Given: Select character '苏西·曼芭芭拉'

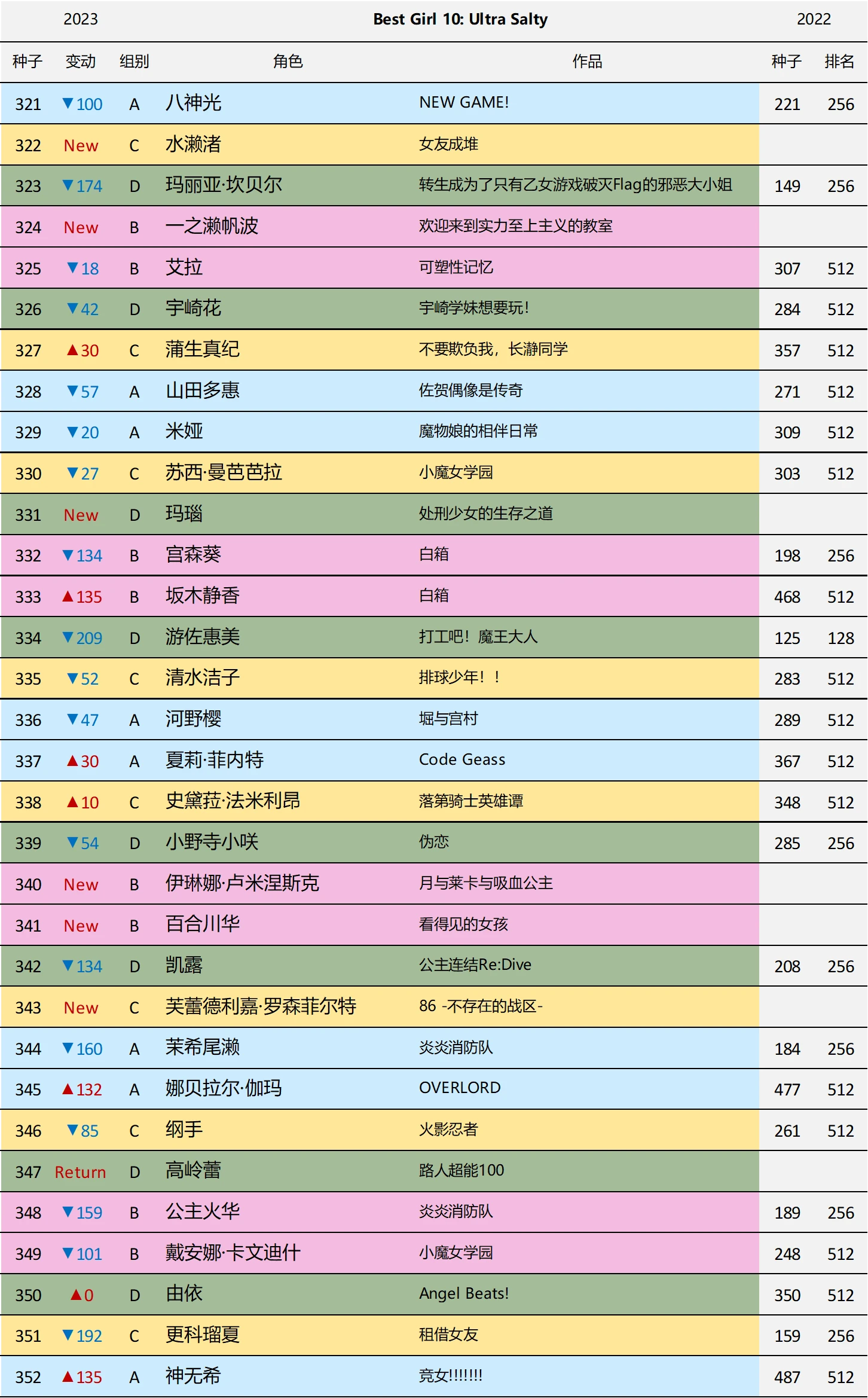Looking at the screenshot, I should pyautogui.click(x=224, y=473).
